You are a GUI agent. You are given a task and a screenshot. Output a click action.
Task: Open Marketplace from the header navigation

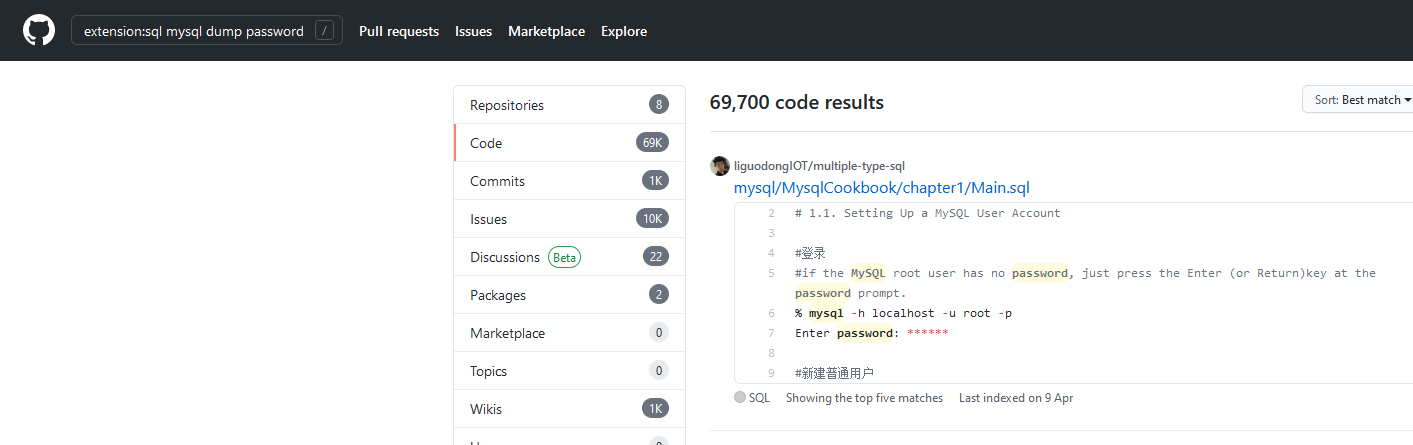point(546,31)
